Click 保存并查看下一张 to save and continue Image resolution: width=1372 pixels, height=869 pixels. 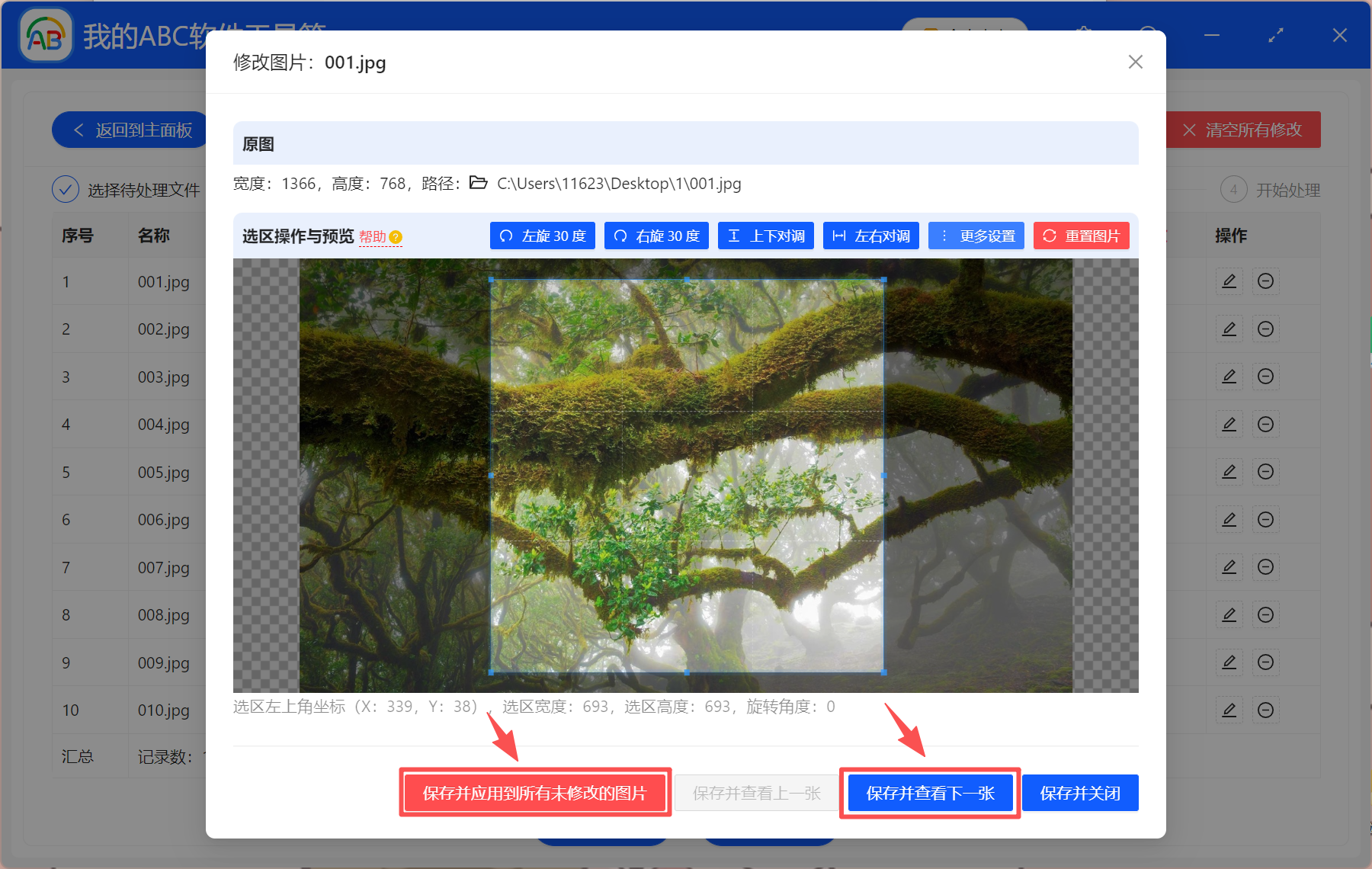pos(929,793)
